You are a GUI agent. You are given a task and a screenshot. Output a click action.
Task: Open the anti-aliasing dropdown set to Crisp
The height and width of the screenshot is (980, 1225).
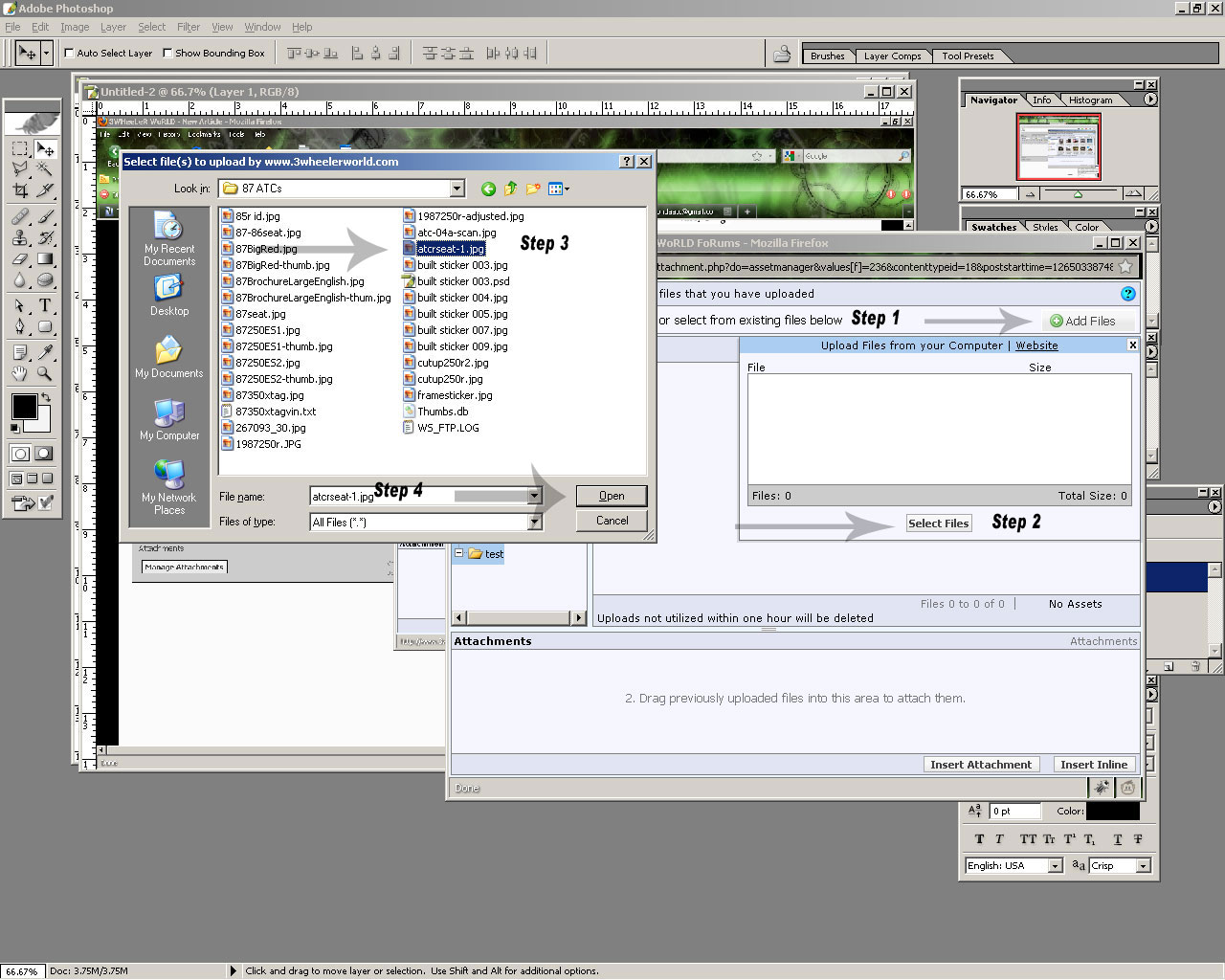click(x=1144, y=865)
